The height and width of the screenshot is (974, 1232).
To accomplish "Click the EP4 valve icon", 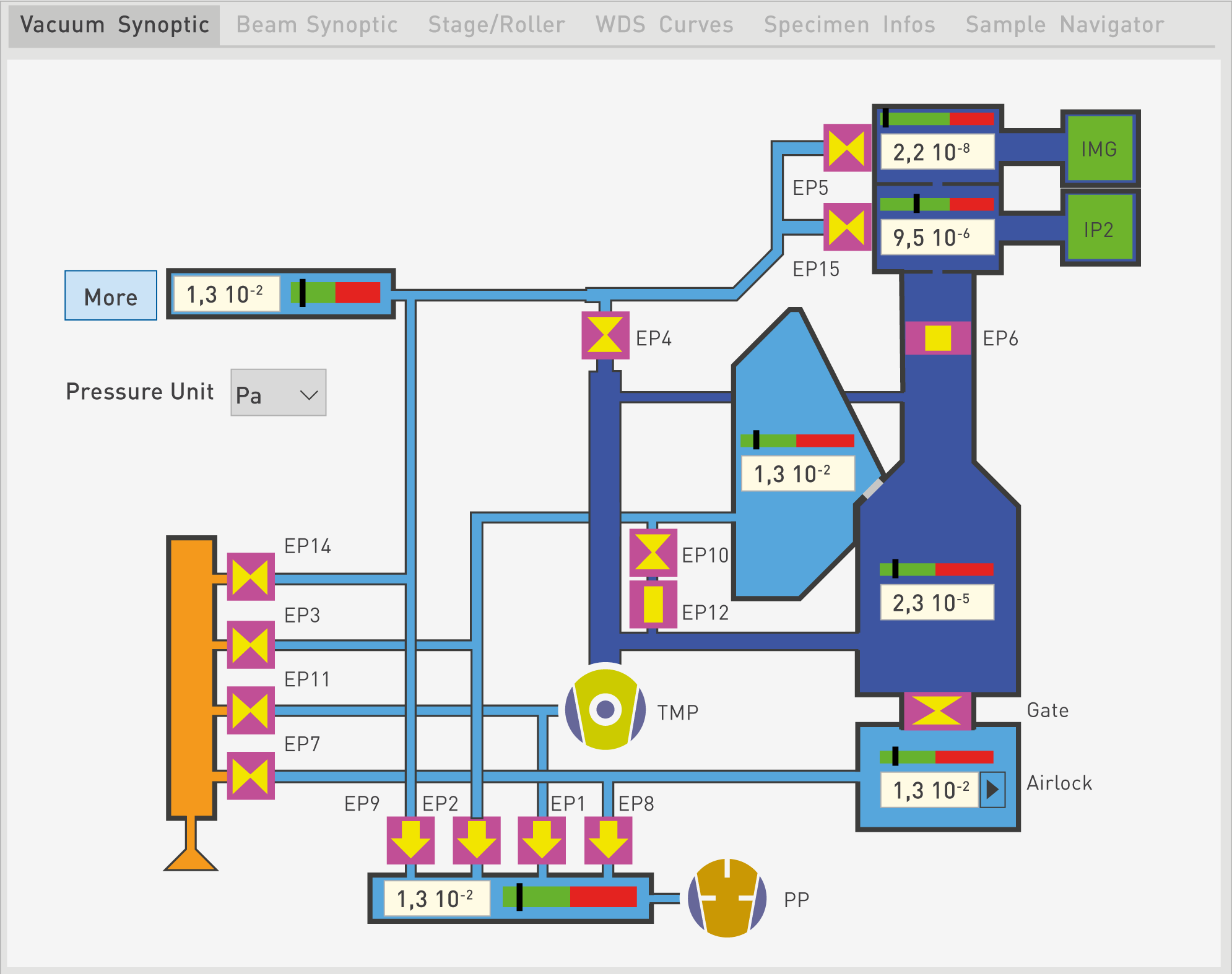I will pyautogui.click(x=605, y=335).
